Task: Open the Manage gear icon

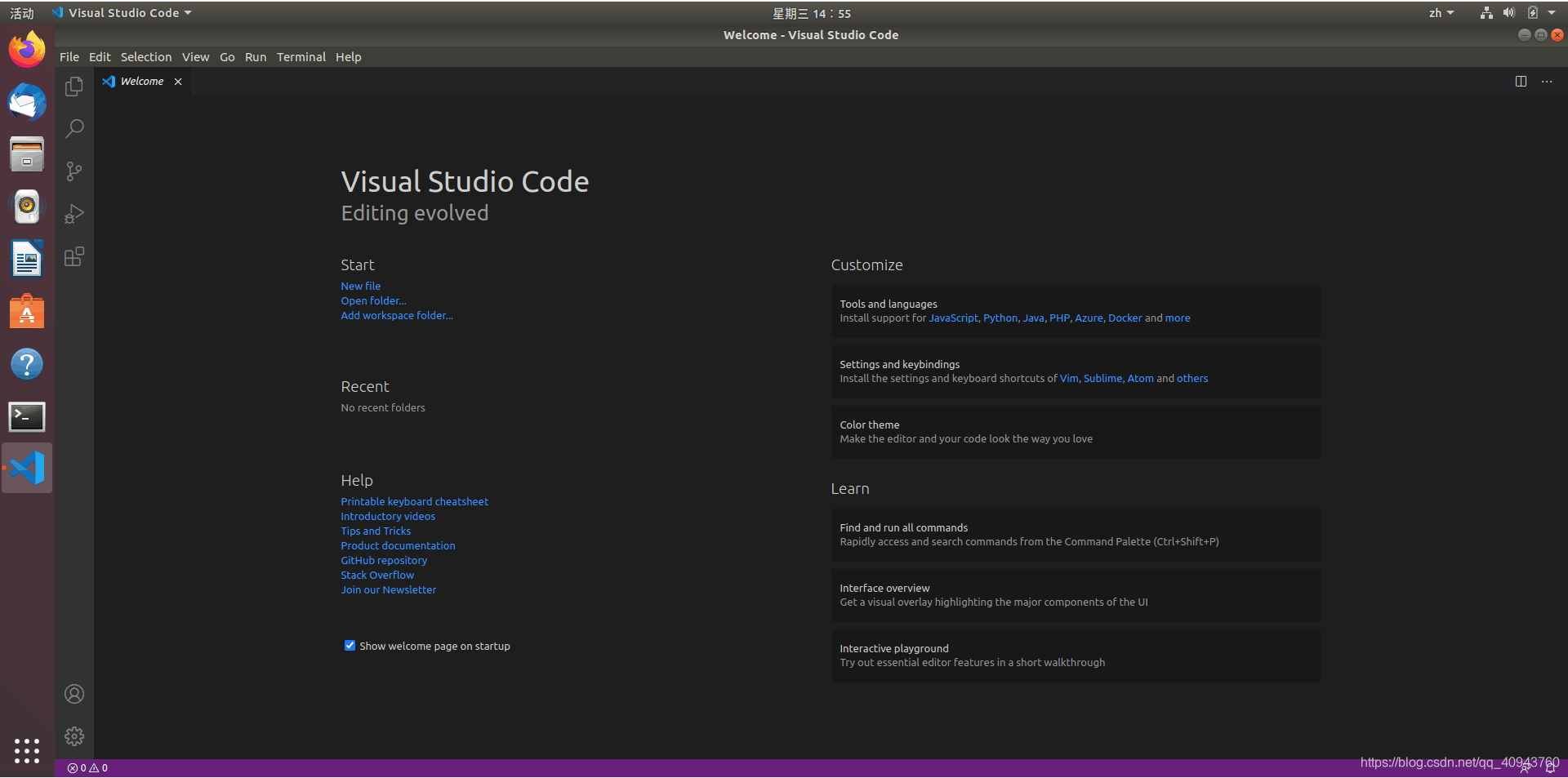Action: [x=74, y=736]
